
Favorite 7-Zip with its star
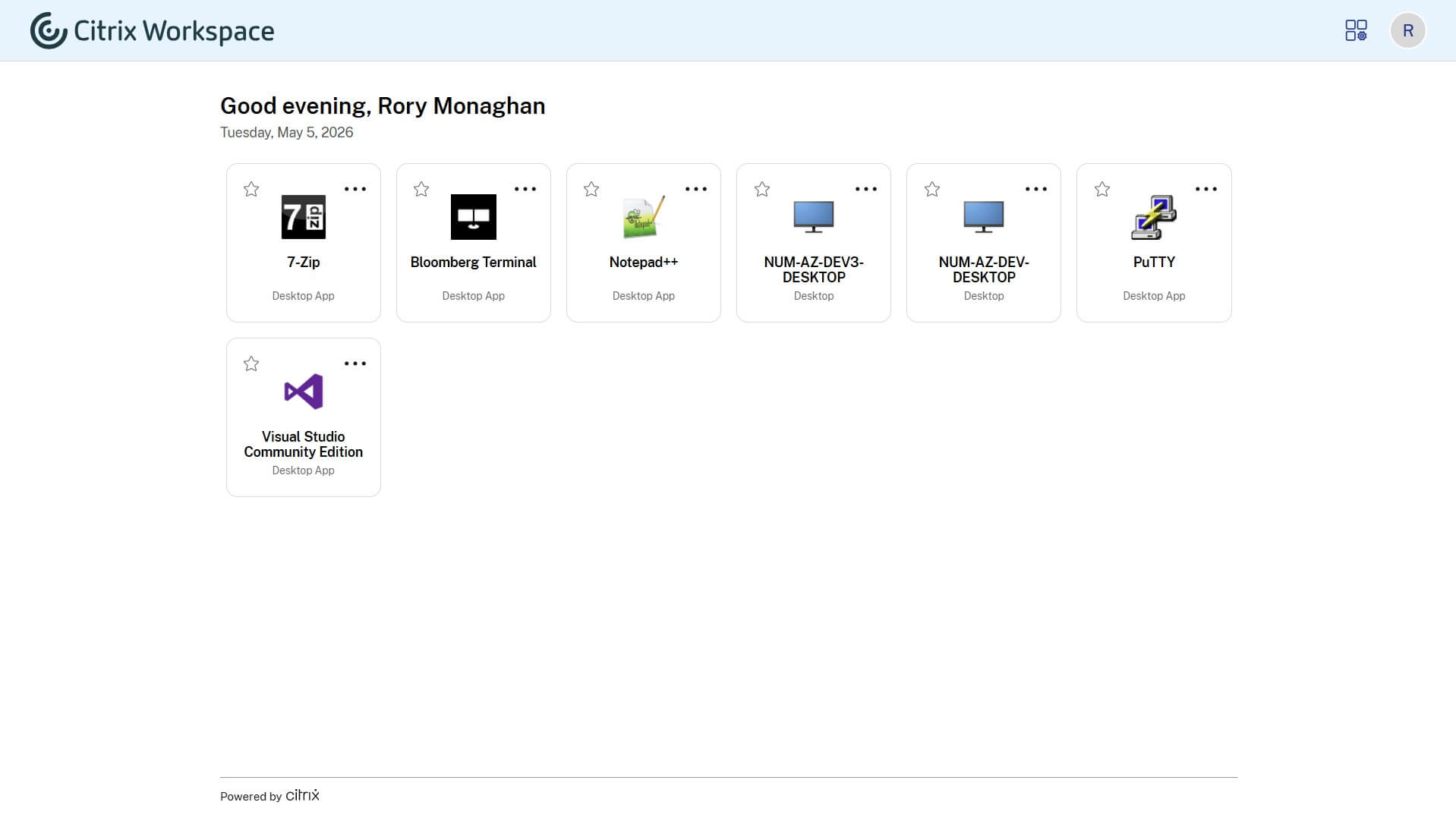point(251,189)
